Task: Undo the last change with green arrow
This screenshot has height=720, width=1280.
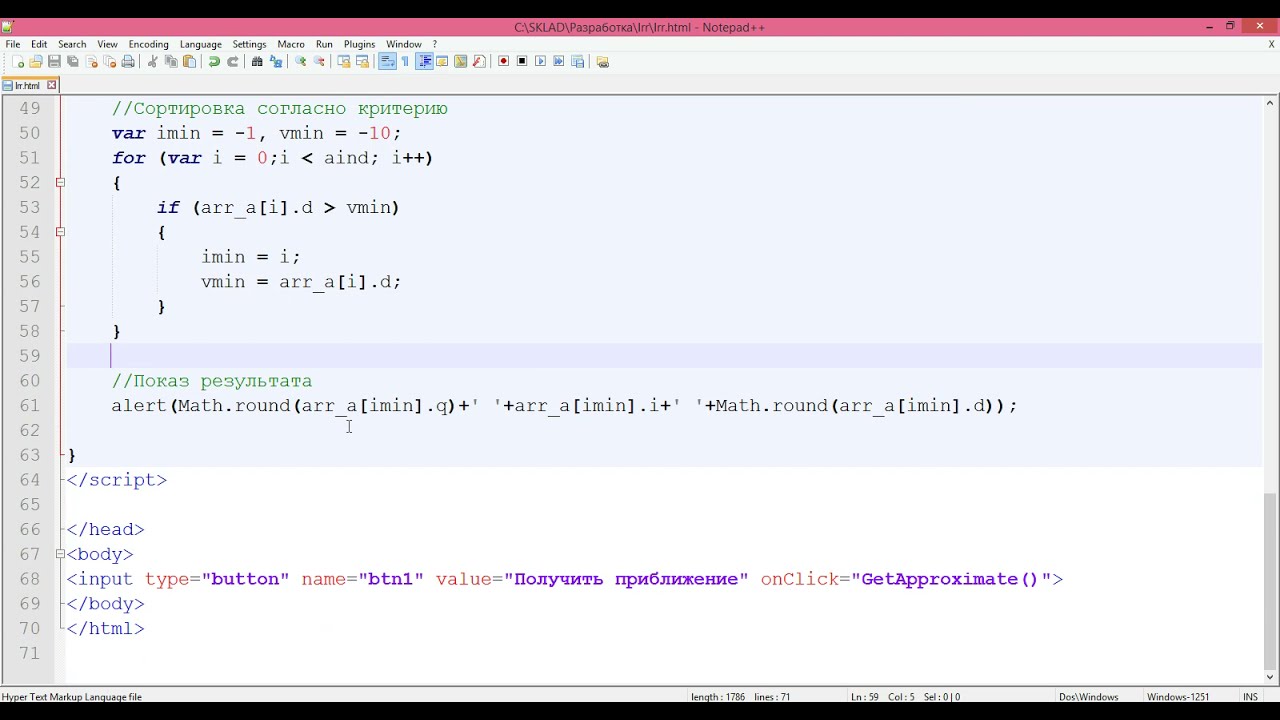Action: [x=214, y=61]
